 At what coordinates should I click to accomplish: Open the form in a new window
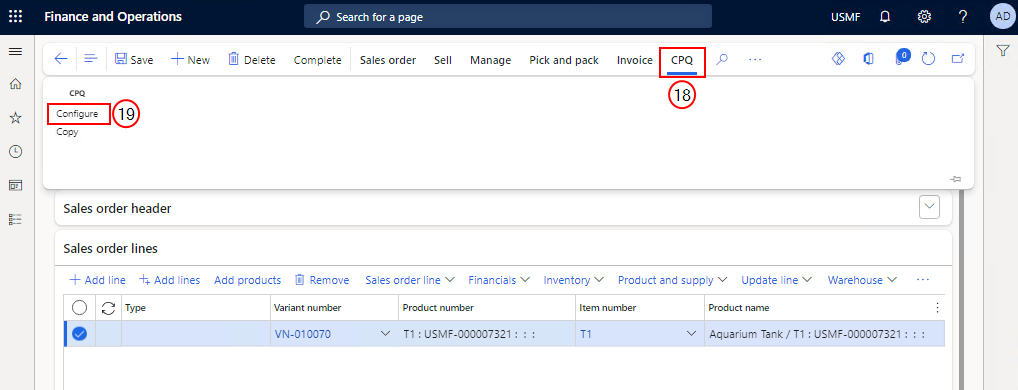tap(958, 59)
